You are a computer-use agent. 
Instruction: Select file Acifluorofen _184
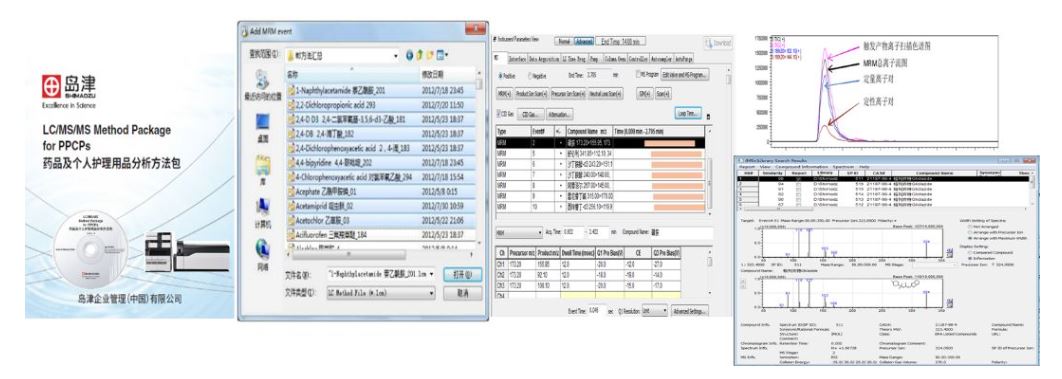coord(381,234)
